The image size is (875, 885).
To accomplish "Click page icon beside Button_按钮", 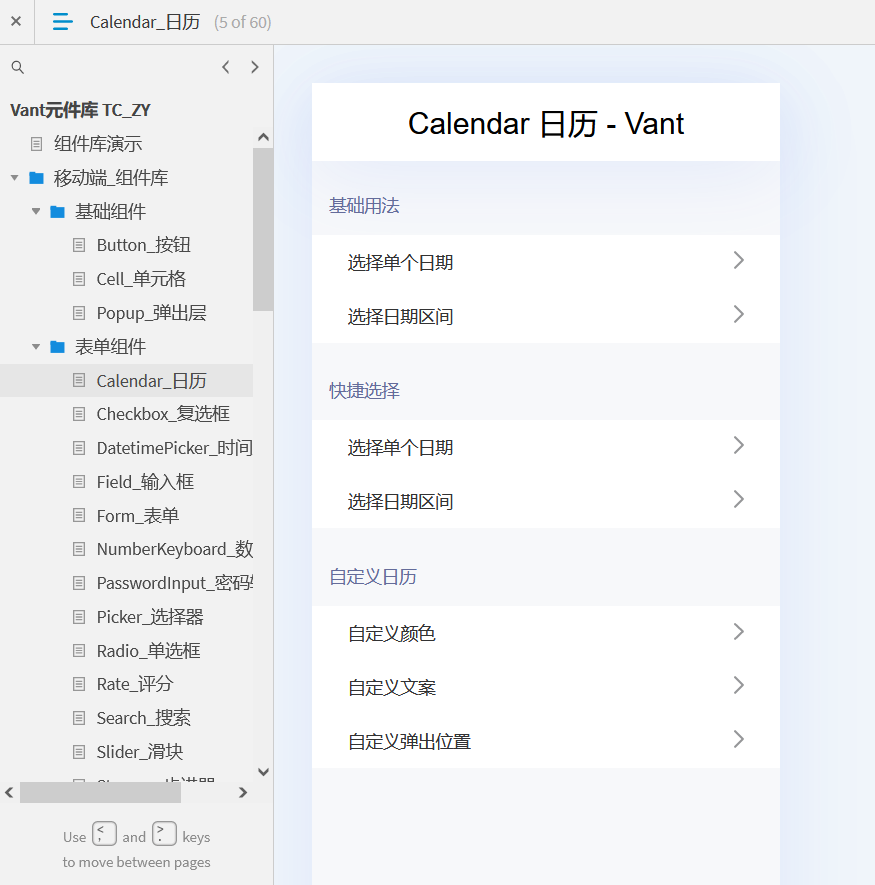I will (x=79, y=245).
